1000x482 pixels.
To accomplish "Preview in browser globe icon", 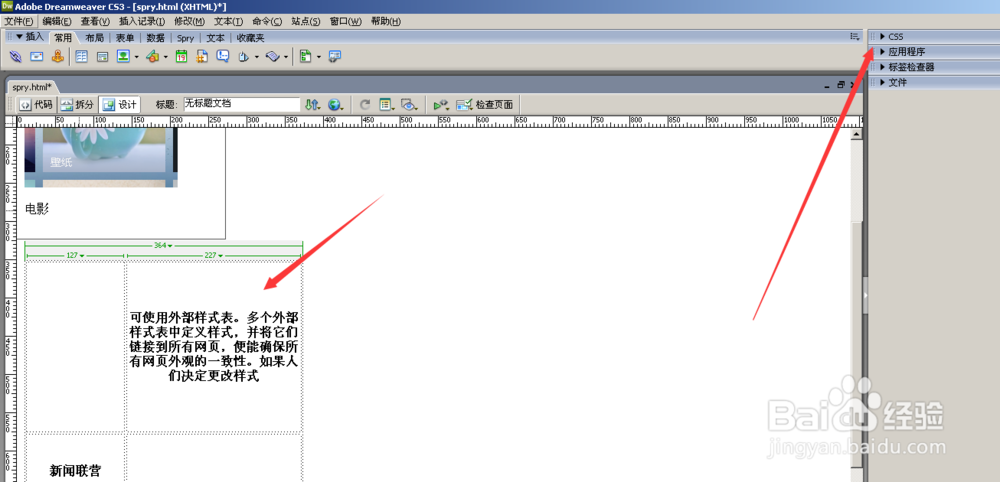I will (x=335, y=105).
